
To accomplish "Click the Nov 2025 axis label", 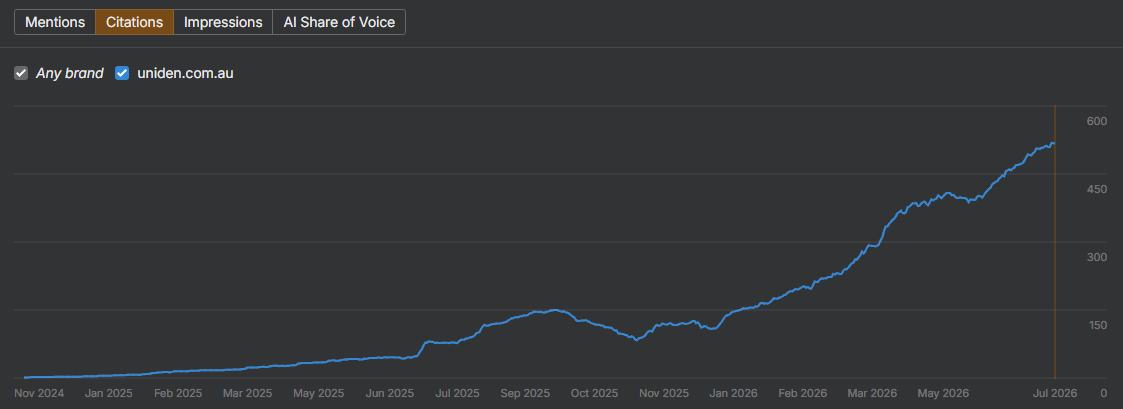I will (664, 393).
